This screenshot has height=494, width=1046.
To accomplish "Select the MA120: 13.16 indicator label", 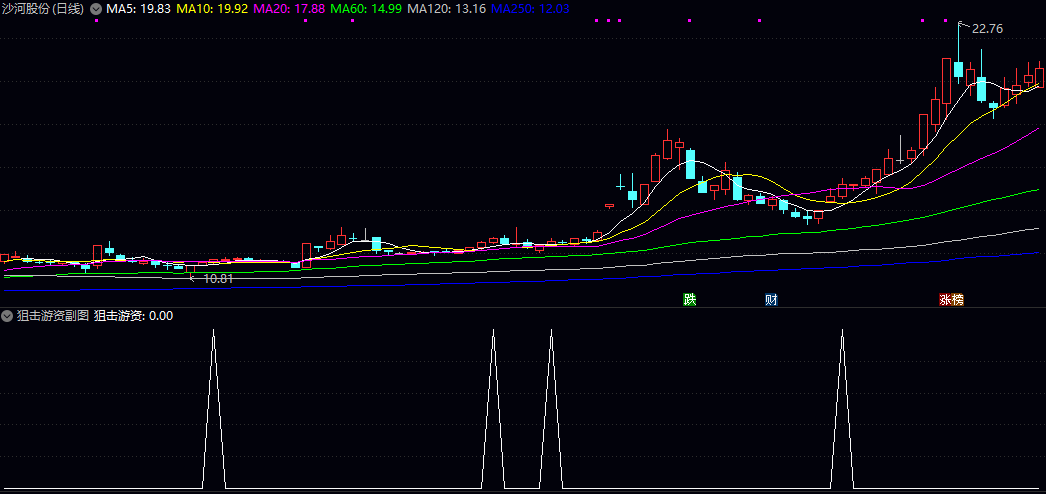I will pos(447,9).
